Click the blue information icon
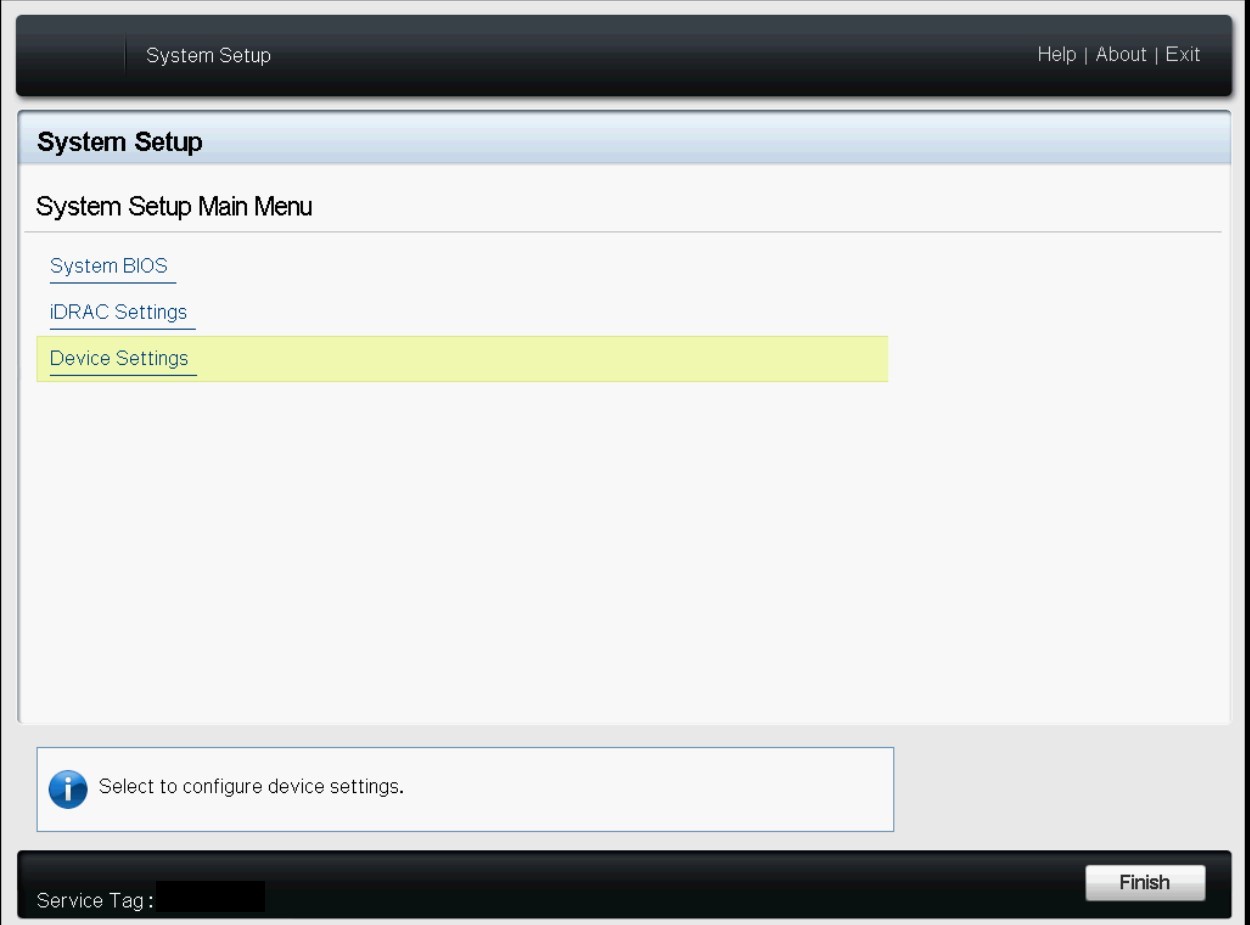This screenshot has width=1250, height=925. (x=68, y=789)
